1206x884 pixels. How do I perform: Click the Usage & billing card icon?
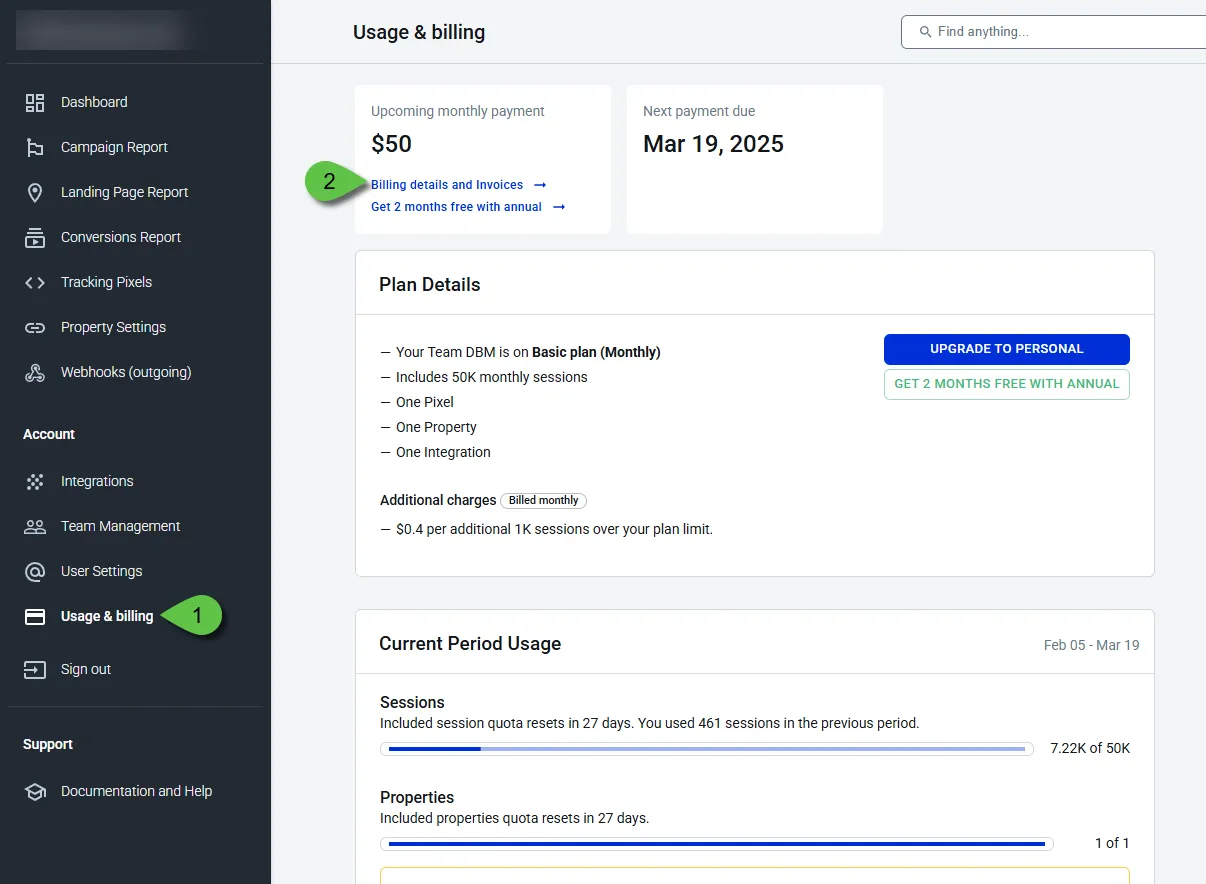click(35, 616)
